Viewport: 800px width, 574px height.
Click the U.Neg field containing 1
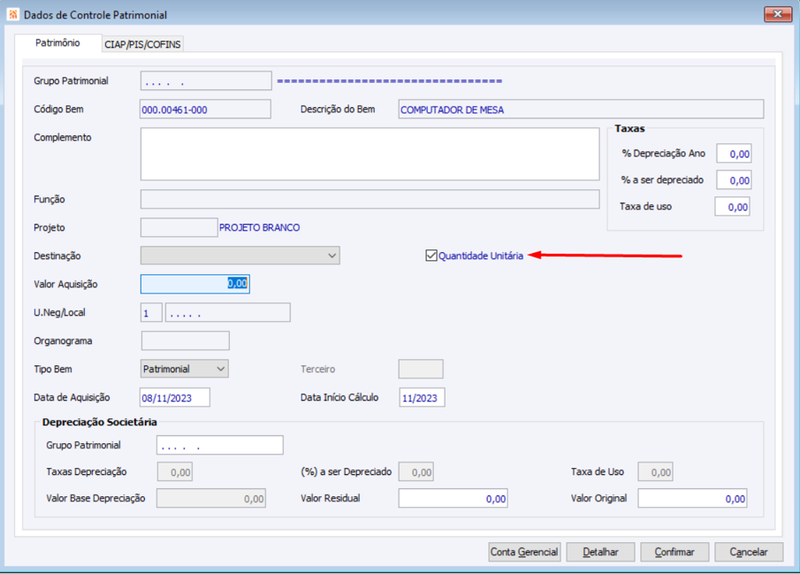point(151,312)
